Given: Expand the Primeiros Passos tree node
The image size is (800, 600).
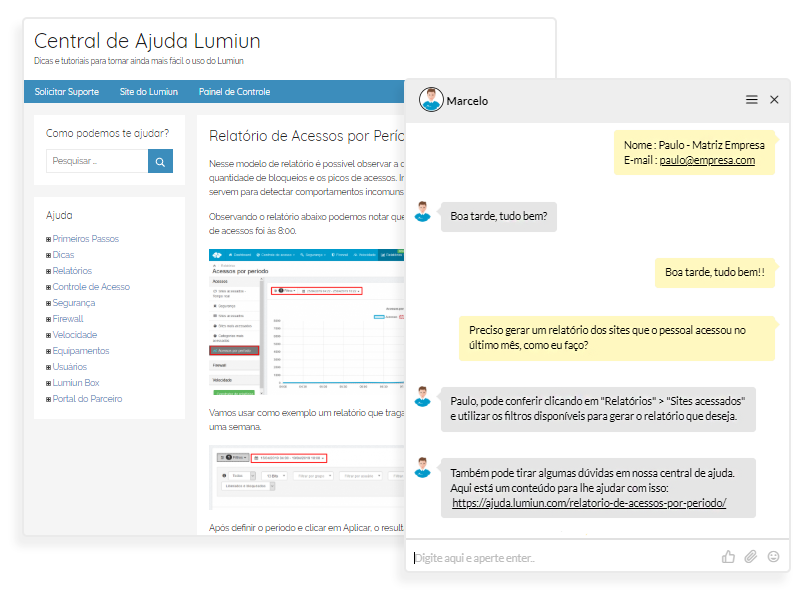Looking at the screenshot, I should (x=48, y=239).
